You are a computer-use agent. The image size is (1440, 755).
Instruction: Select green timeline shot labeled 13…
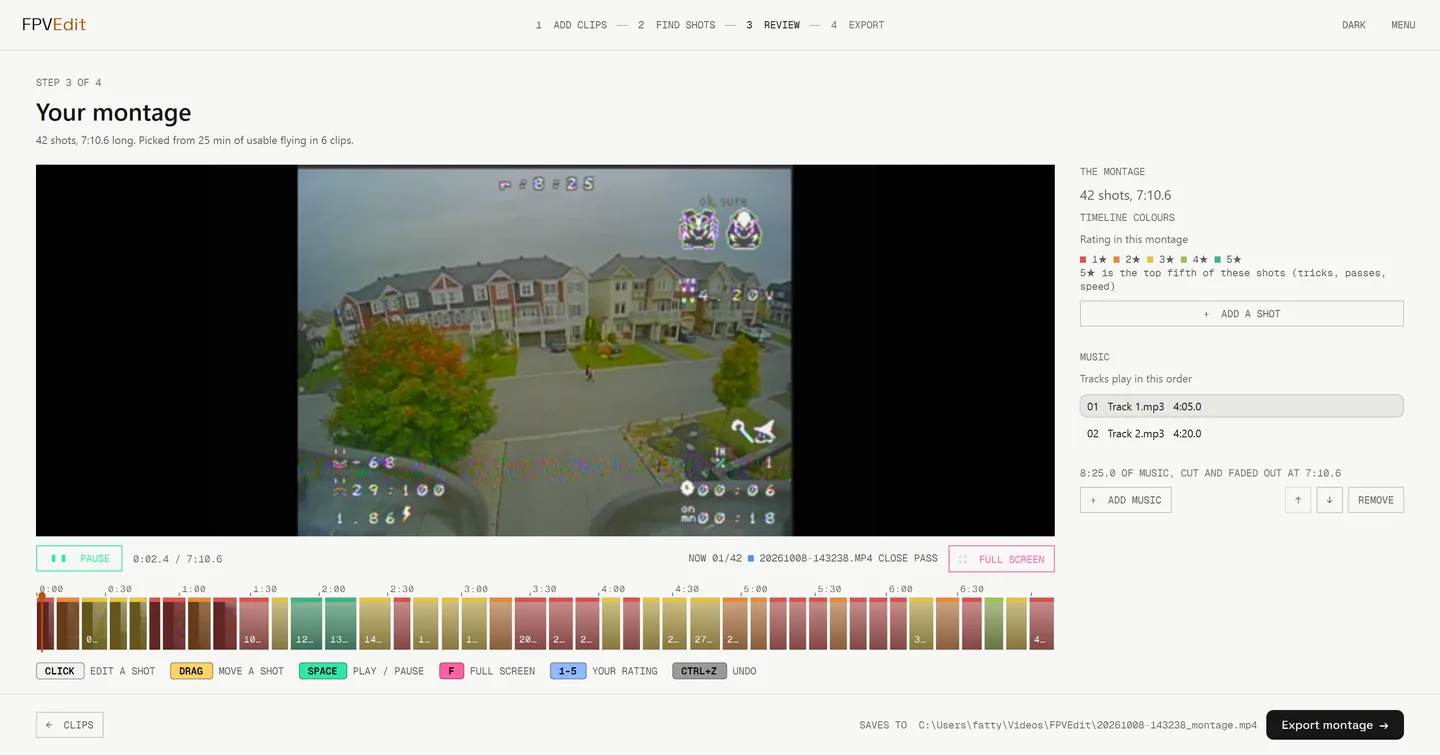coord(340,624)
